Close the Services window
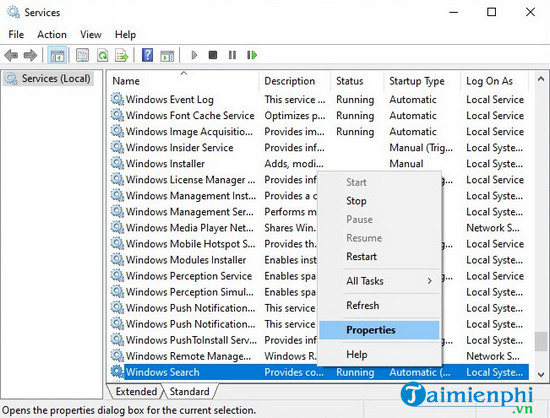Viewport: 550px width, 418px height. click(530, 12)
